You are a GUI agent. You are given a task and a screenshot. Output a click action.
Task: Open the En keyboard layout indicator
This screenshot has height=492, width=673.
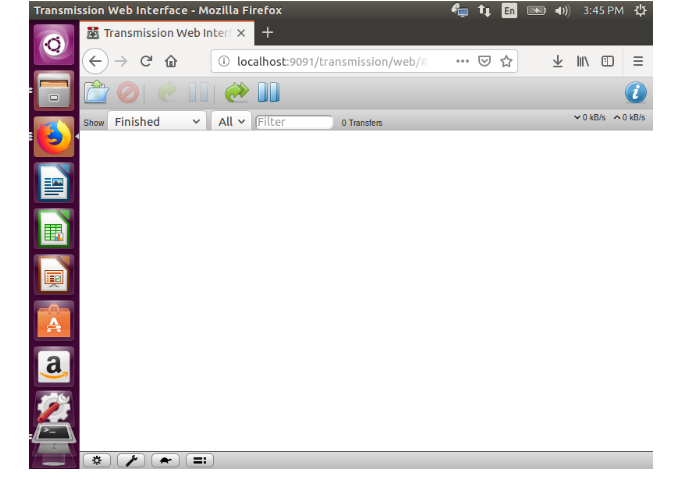tap(509, 10)
